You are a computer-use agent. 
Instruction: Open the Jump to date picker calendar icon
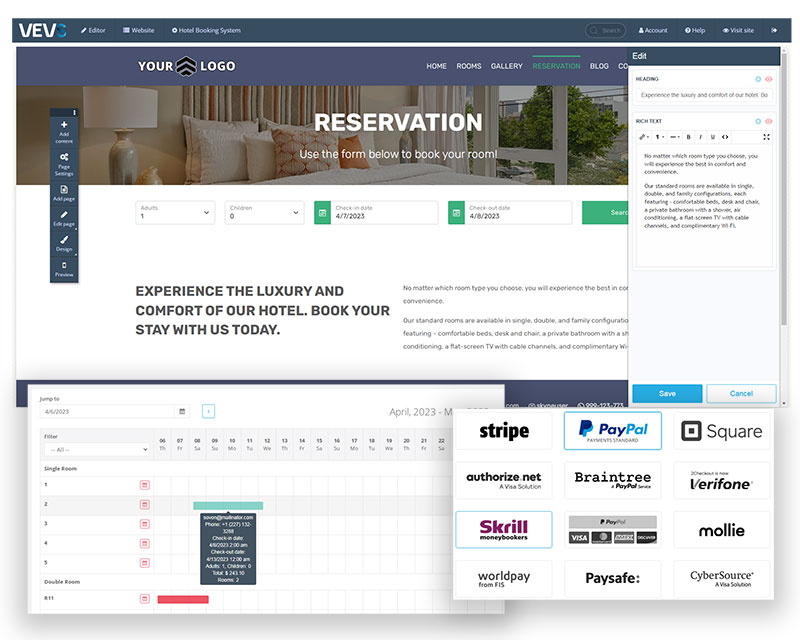pyautogui.click(x=182, y=411)
